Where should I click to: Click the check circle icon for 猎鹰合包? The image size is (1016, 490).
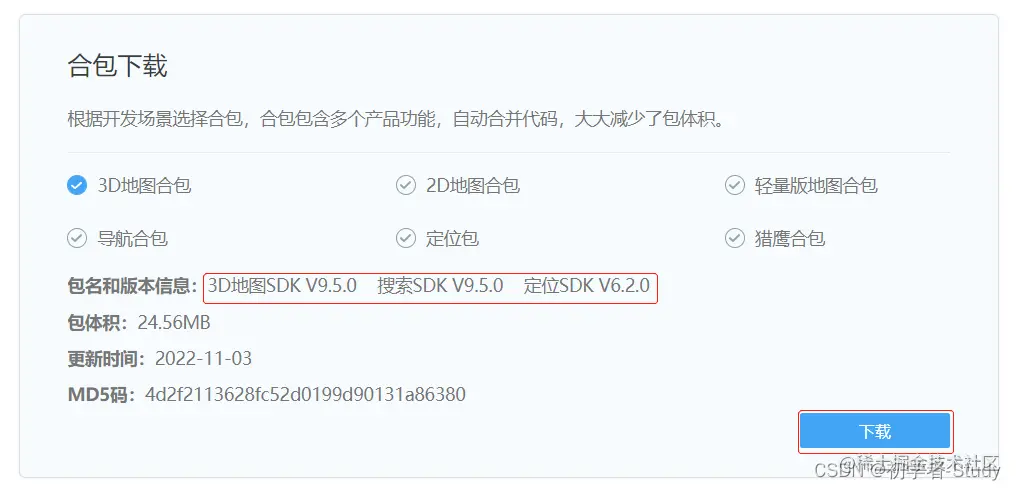(734, 239)
